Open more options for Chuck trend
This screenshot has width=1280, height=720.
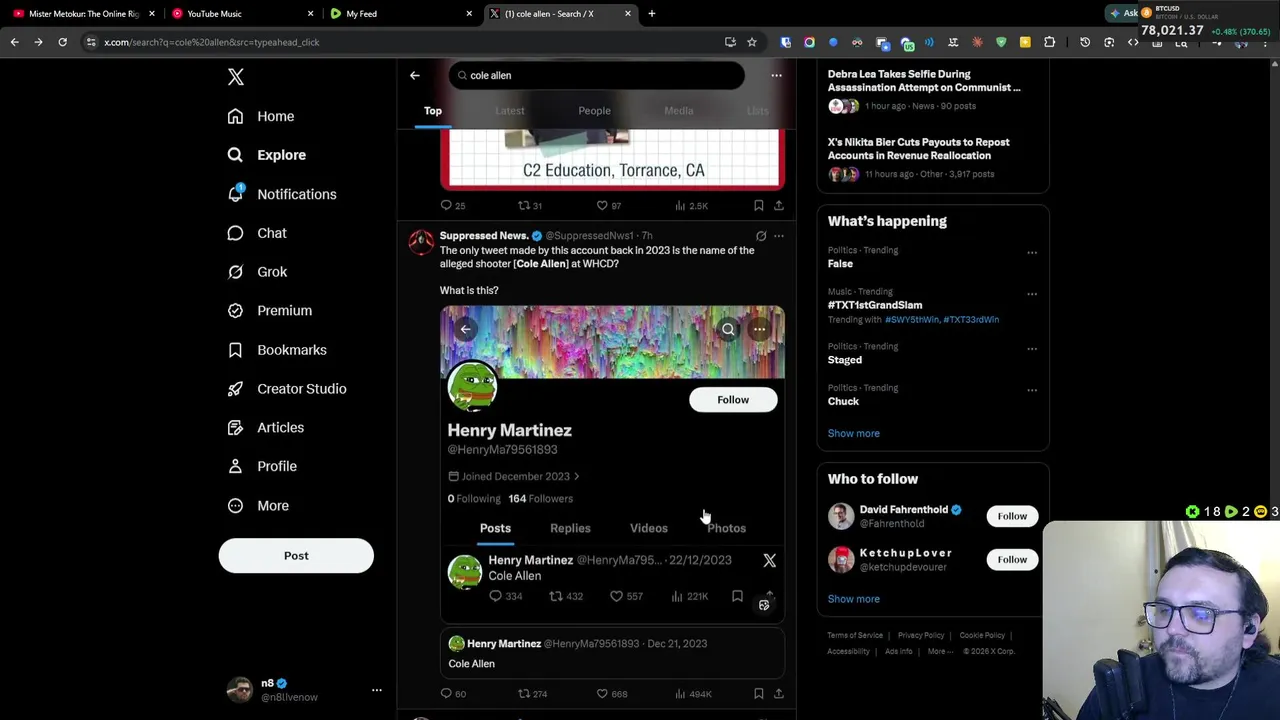(x=1032, y=389)
